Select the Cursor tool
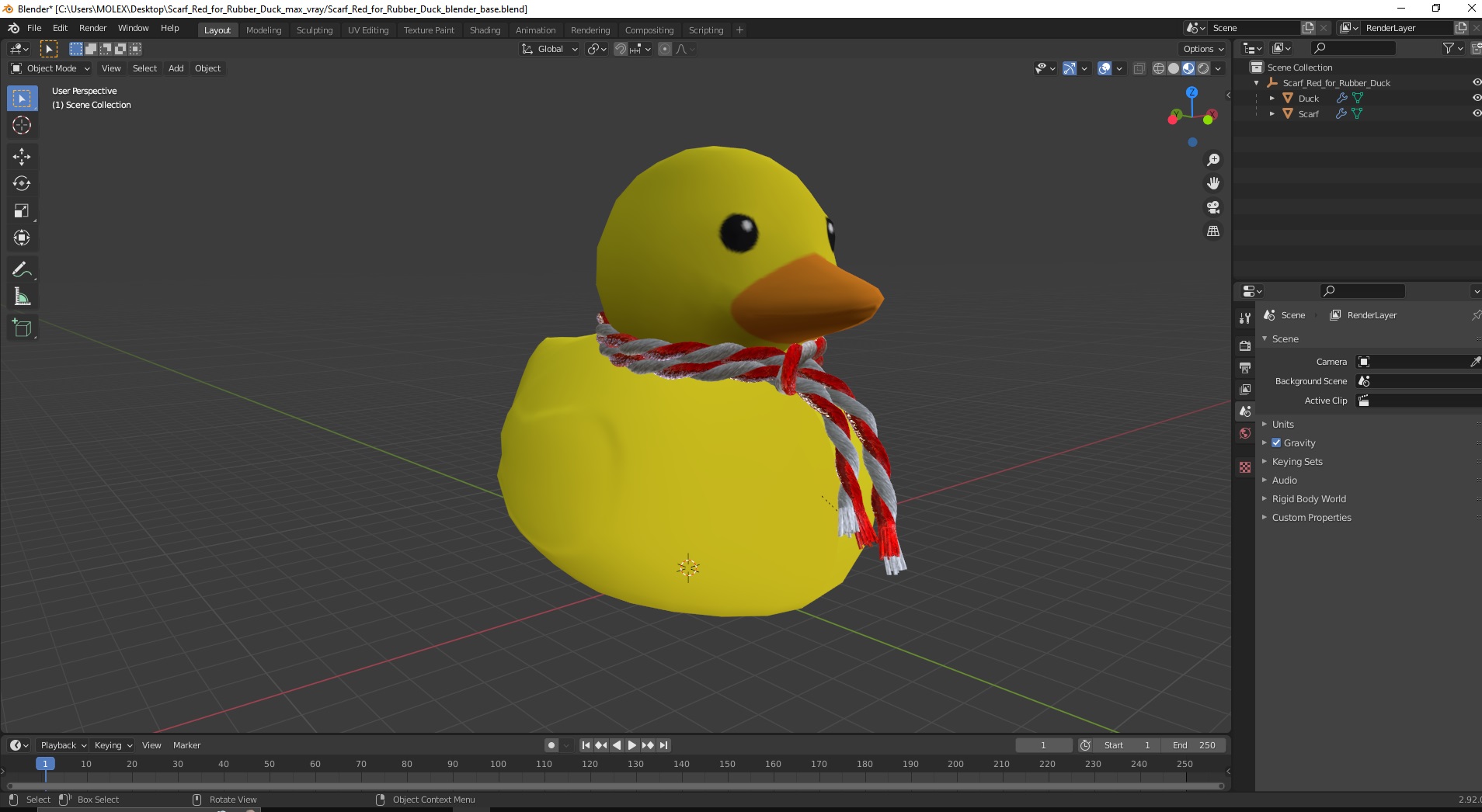The height and width of the screenshot is (812, 1482). point(22,125)
